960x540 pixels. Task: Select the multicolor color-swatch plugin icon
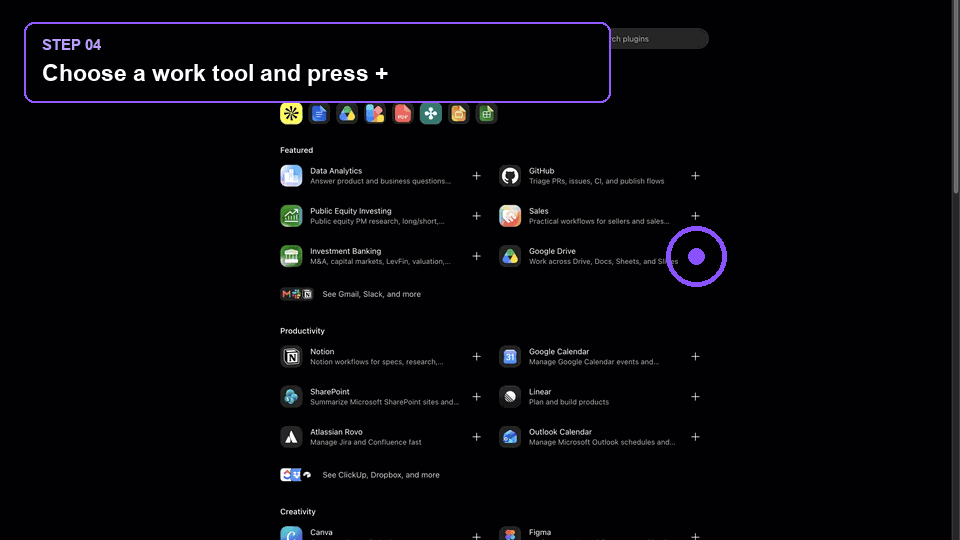(375, 113)
